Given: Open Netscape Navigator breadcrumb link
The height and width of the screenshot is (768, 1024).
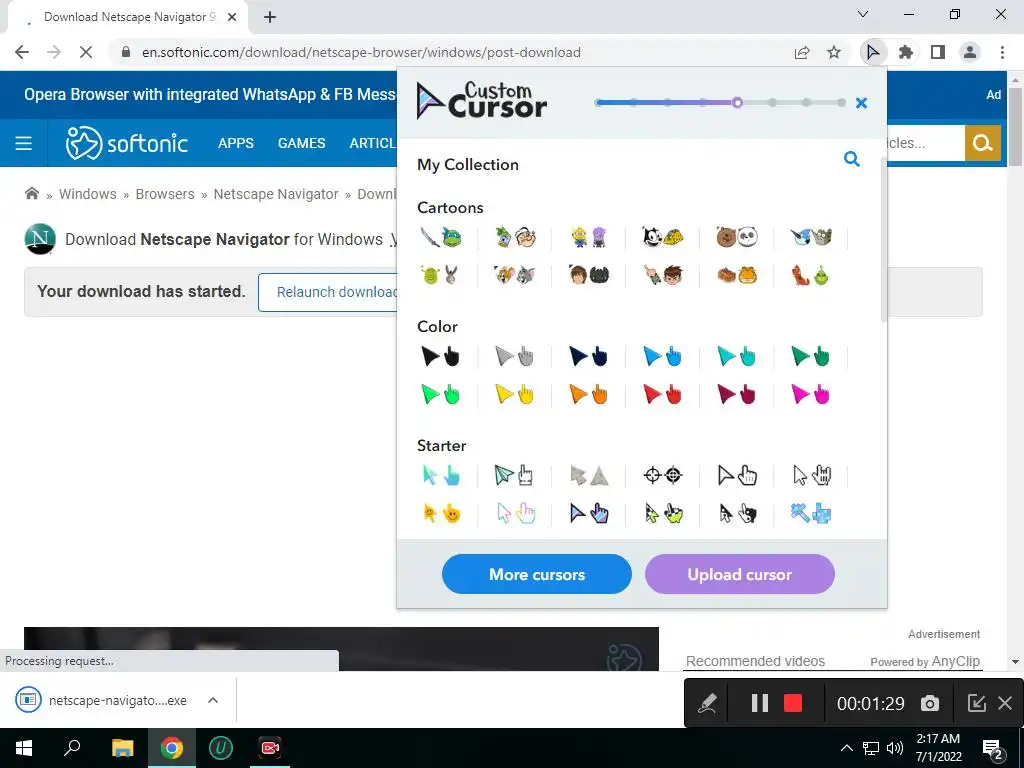Looking at the screenshot, I should pyautogui.click(x=276, y=194).
